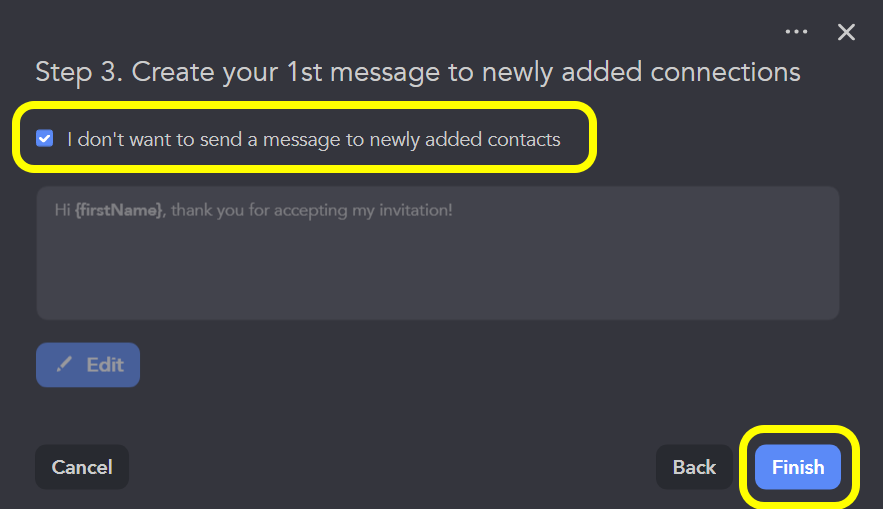Go Back to the previous step

click(694, 467)
